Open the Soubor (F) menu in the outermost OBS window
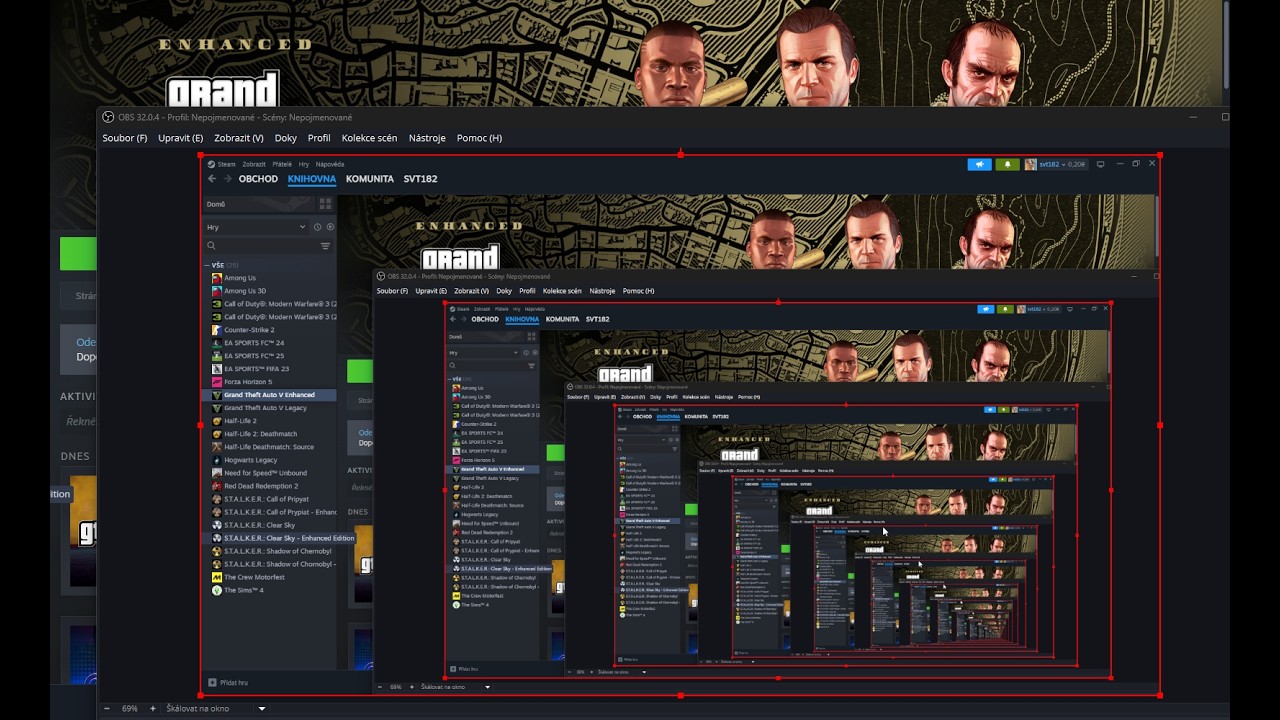1280x720 pixels. pyautogui.click(x=124, y=138)
